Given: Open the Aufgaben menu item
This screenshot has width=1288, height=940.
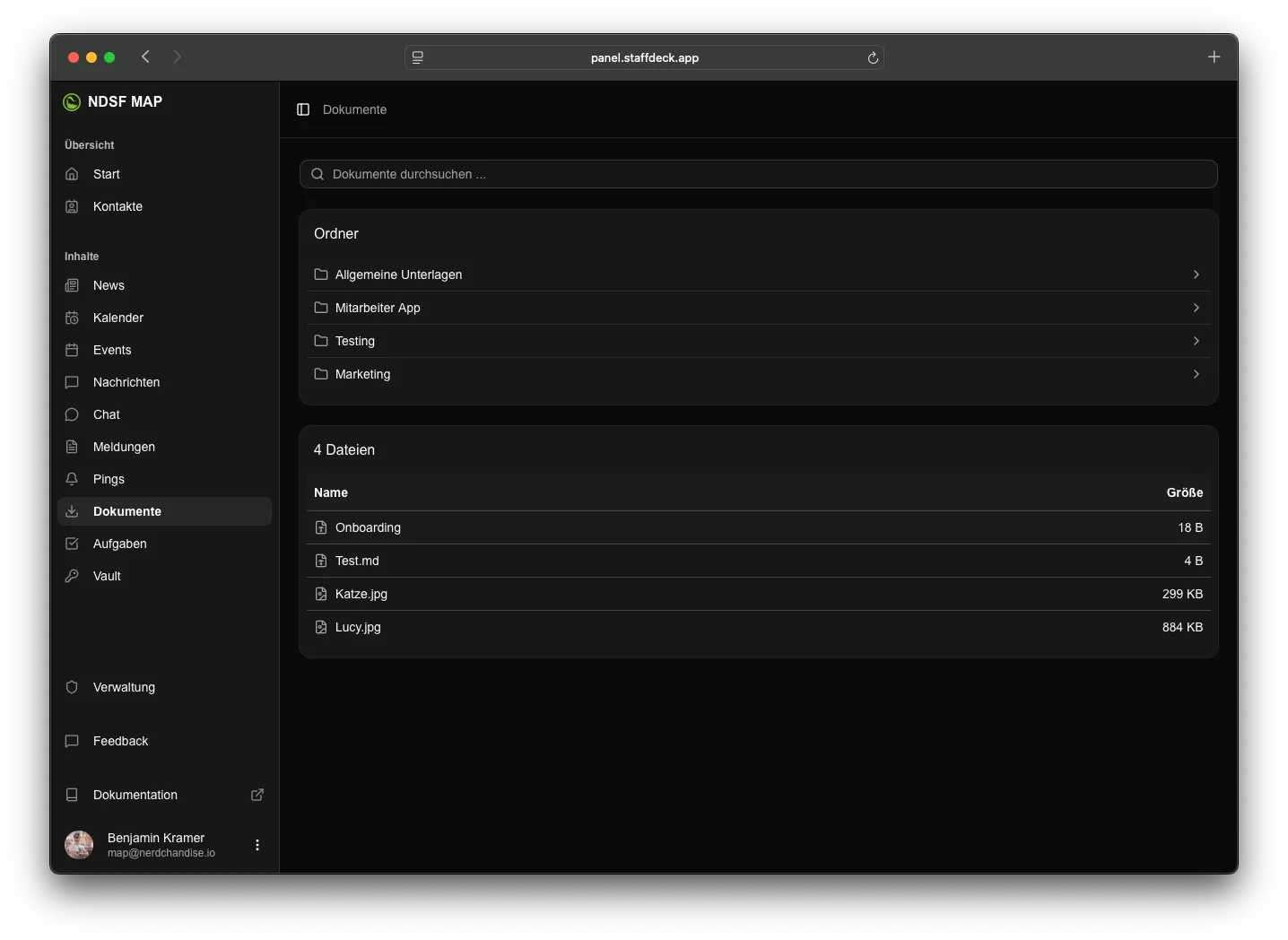Looking at the screenshot, I should point(164,544).
